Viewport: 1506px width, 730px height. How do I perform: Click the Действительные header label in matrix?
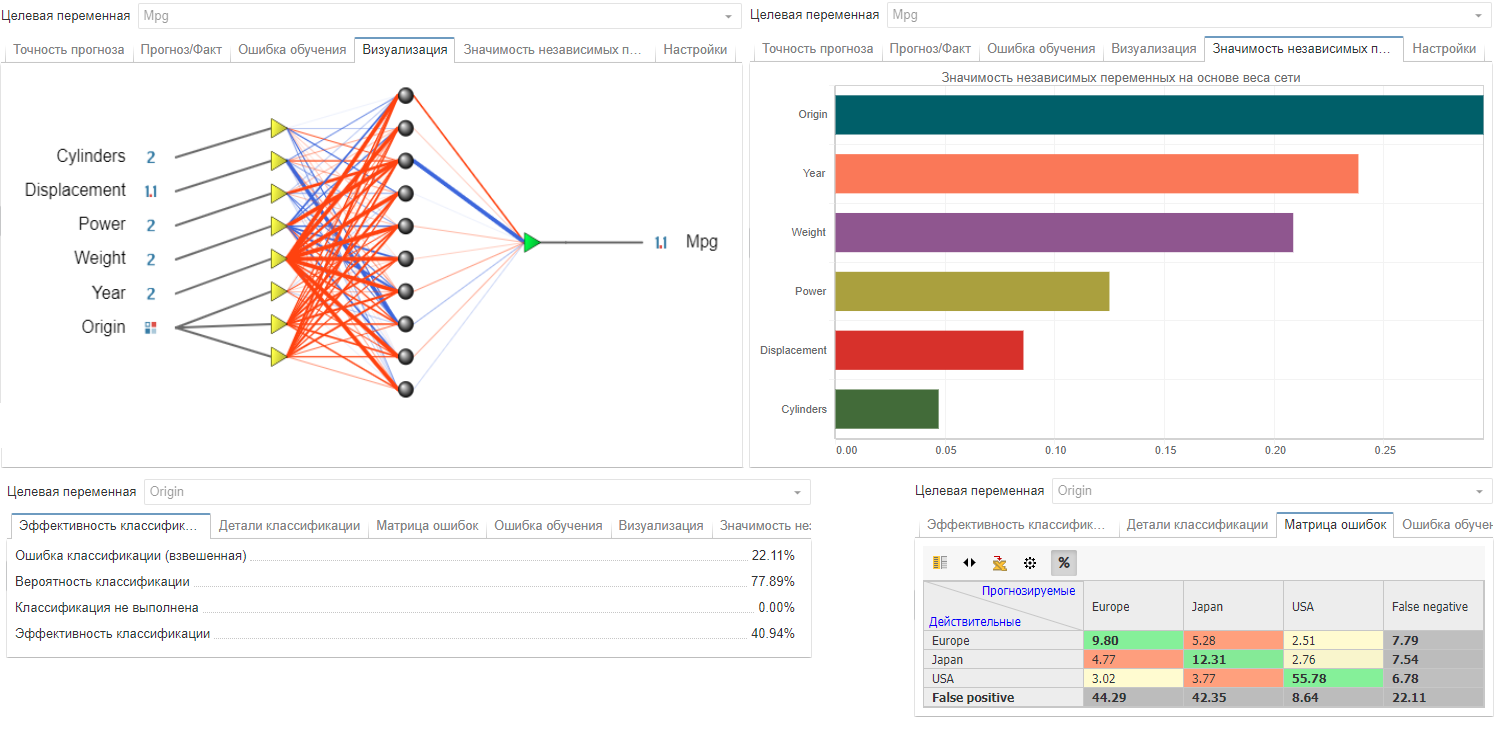click(x=975, y=622)
